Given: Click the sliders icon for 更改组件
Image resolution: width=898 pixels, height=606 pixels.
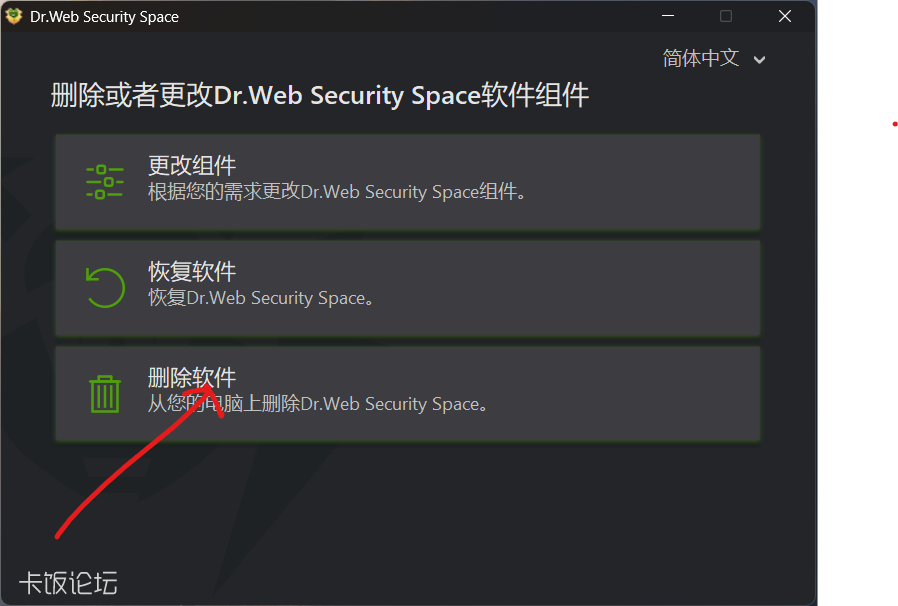Looking at the screenshot, I should [x=105, y=182].
